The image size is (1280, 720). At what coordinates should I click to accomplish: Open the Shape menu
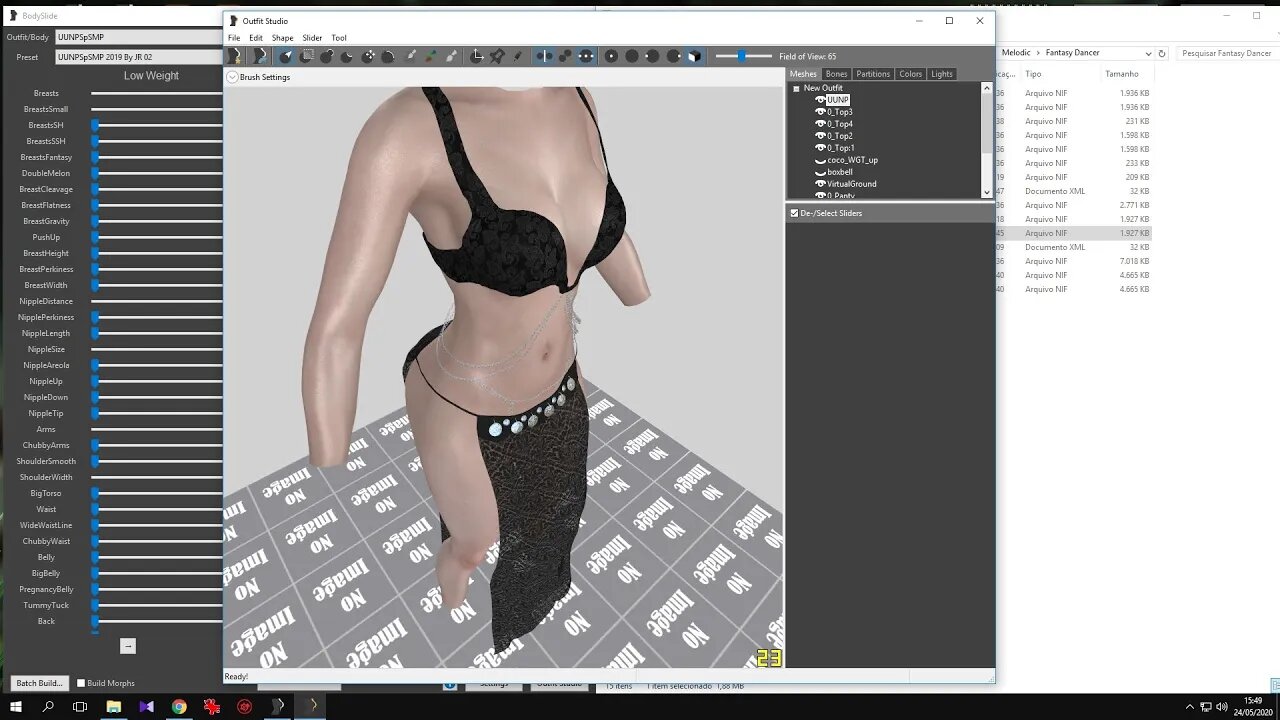tap(283, 38)
